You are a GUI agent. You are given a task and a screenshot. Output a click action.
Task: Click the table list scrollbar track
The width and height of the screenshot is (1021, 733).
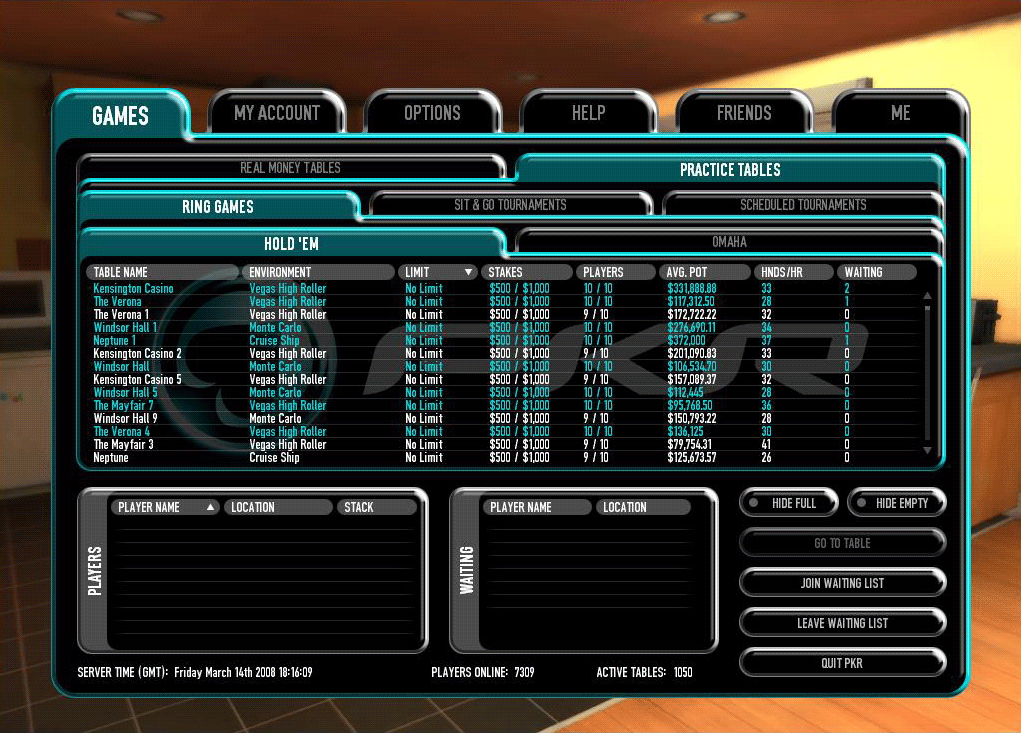click(927, 373)
